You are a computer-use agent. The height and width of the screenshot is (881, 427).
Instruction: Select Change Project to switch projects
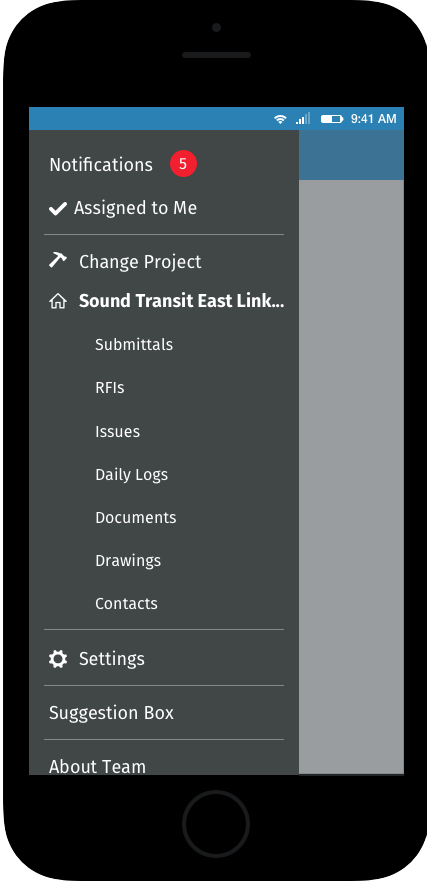point(140,262)
